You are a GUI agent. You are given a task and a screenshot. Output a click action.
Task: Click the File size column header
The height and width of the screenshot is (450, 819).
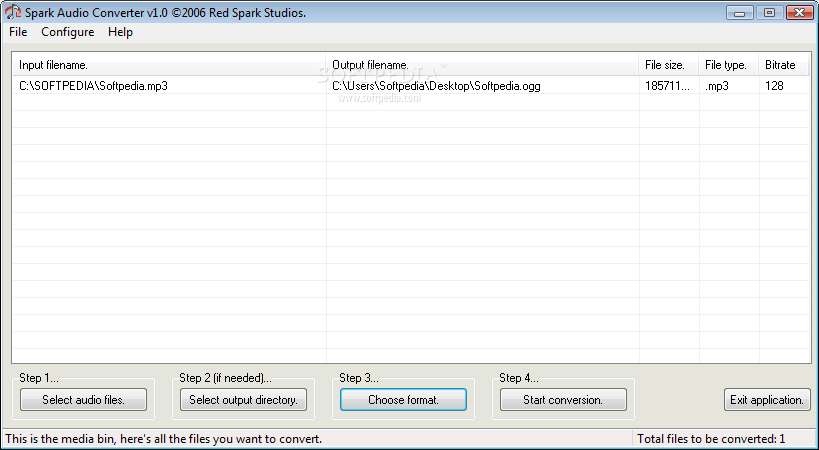point(668,65)
